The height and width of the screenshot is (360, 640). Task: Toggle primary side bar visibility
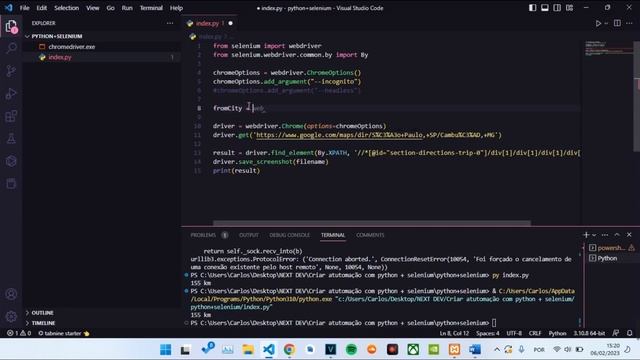coord(533,8)
